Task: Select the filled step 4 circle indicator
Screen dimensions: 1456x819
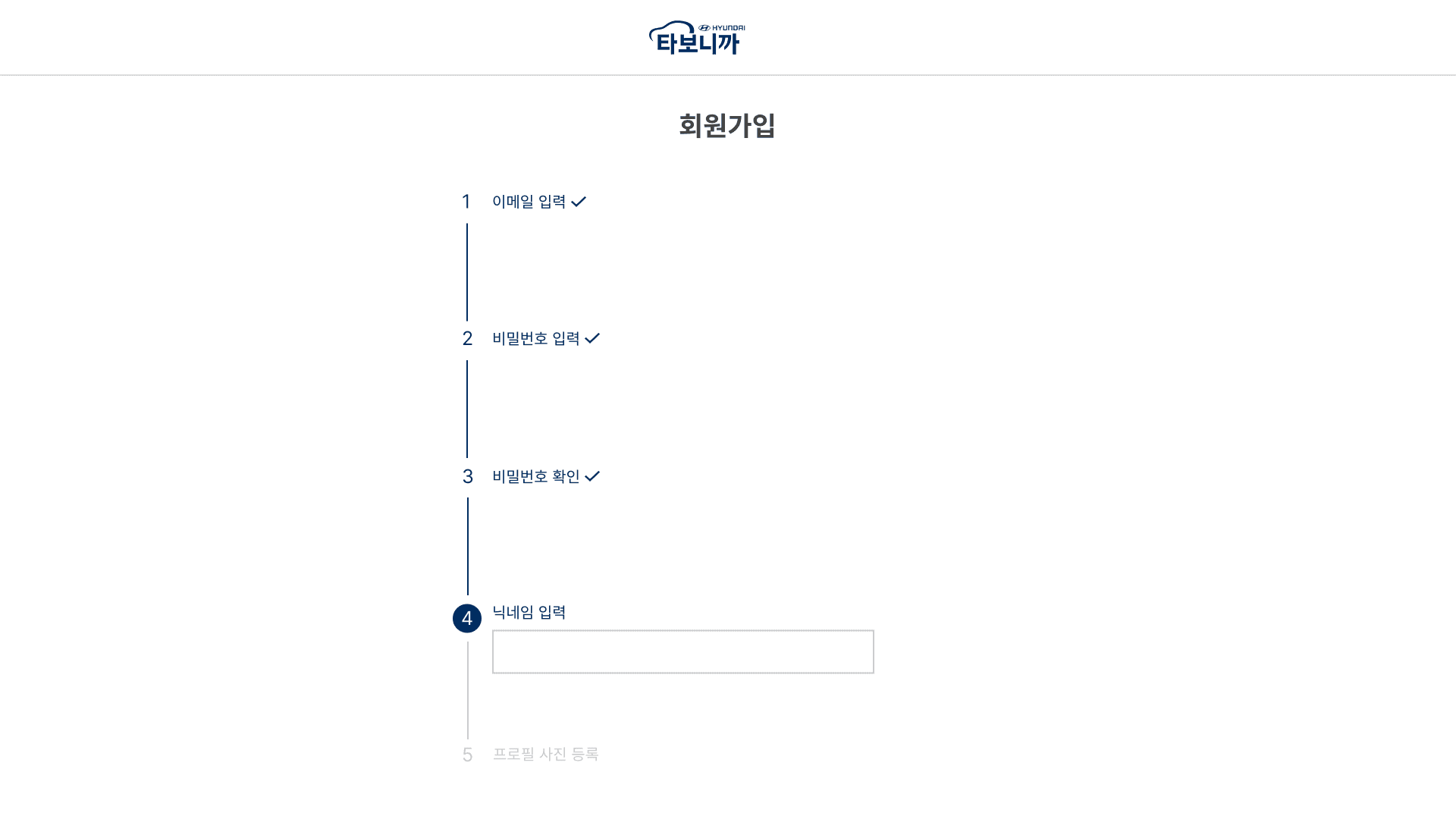Action: (x=467, y=618)
